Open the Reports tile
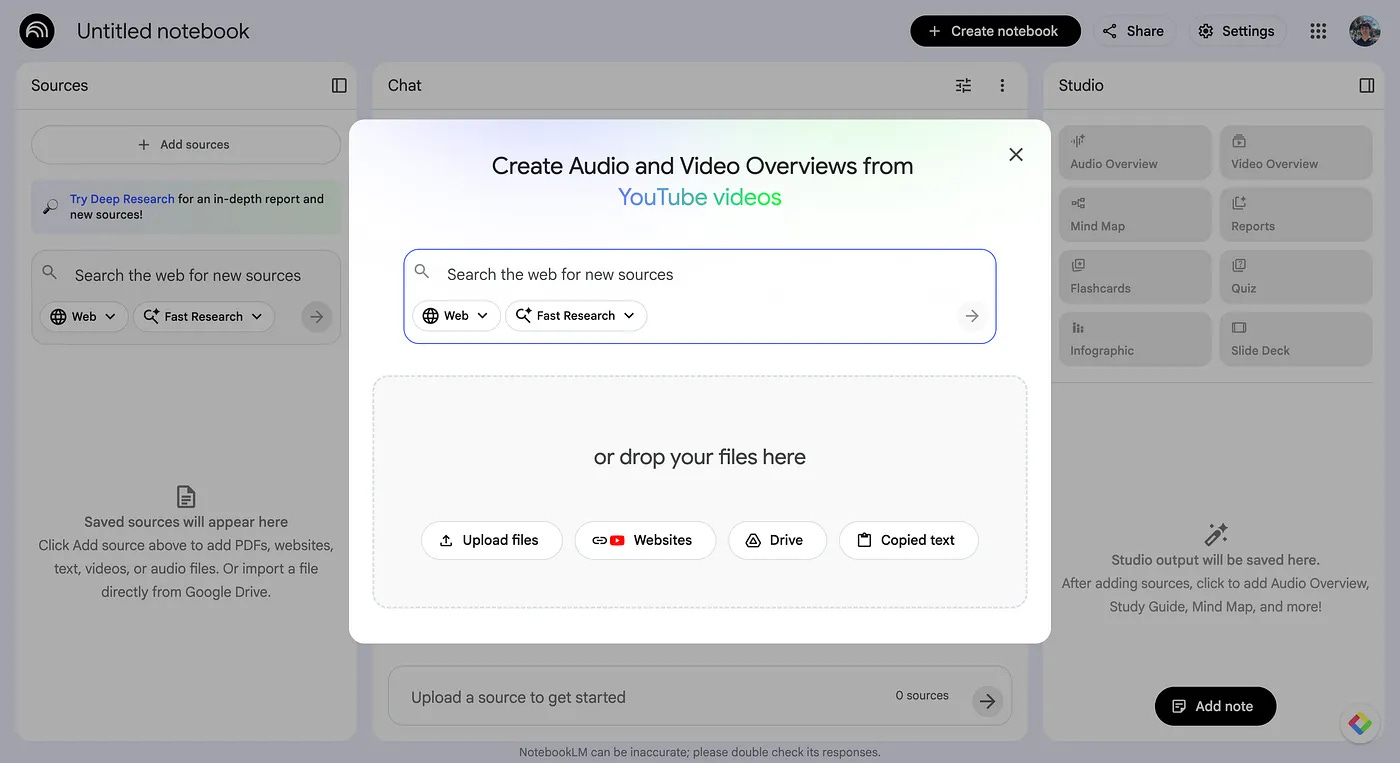This screenshot has width=1400, height=763. coord(1296,215)
